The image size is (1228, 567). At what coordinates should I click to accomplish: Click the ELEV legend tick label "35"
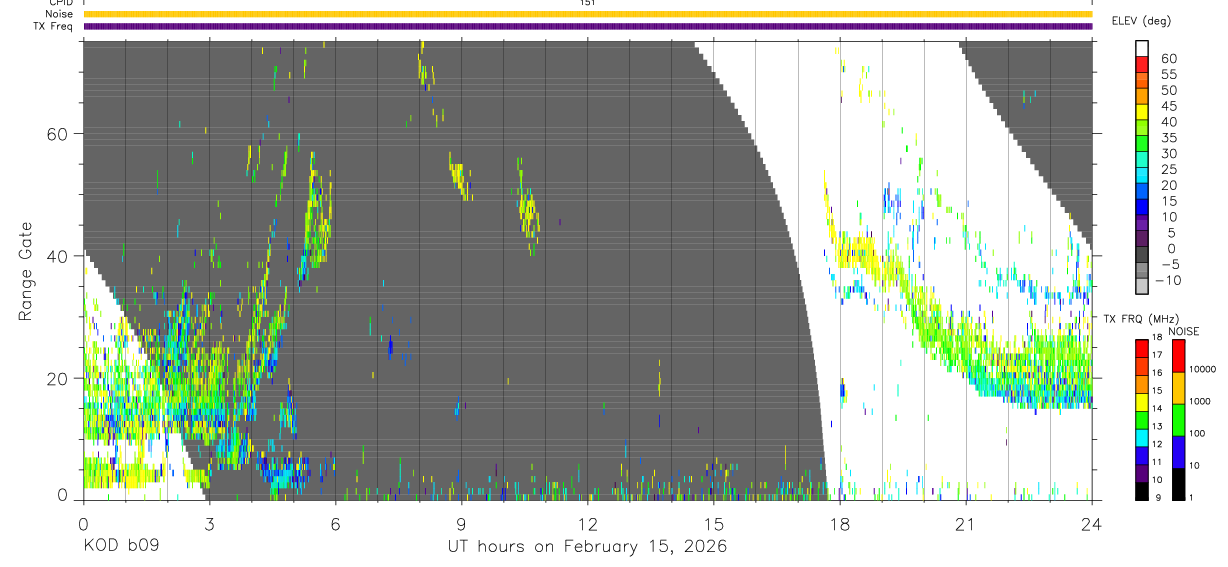pos(1169,138)
